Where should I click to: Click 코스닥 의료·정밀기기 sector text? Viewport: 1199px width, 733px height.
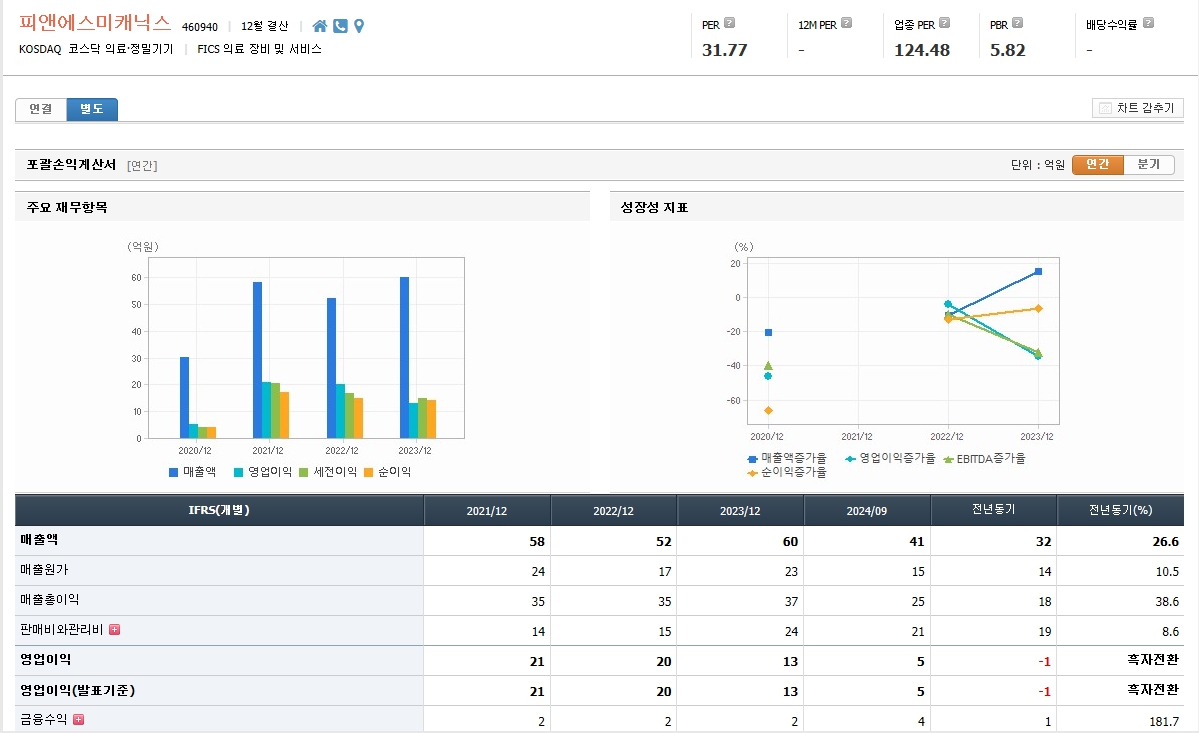pos(121,49)
